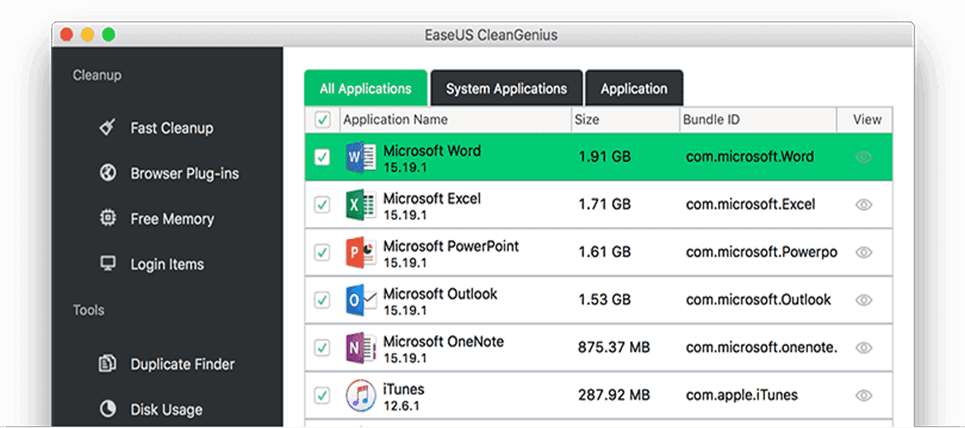
Task: Select the Microsoft OneNote name text
Action: tap(444, 341)
